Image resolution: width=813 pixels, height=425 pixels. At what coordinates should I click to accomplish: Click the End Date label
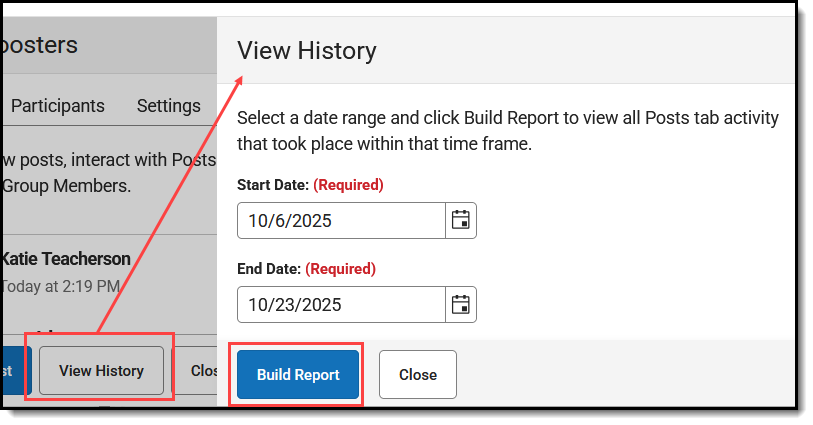(269, 269)
